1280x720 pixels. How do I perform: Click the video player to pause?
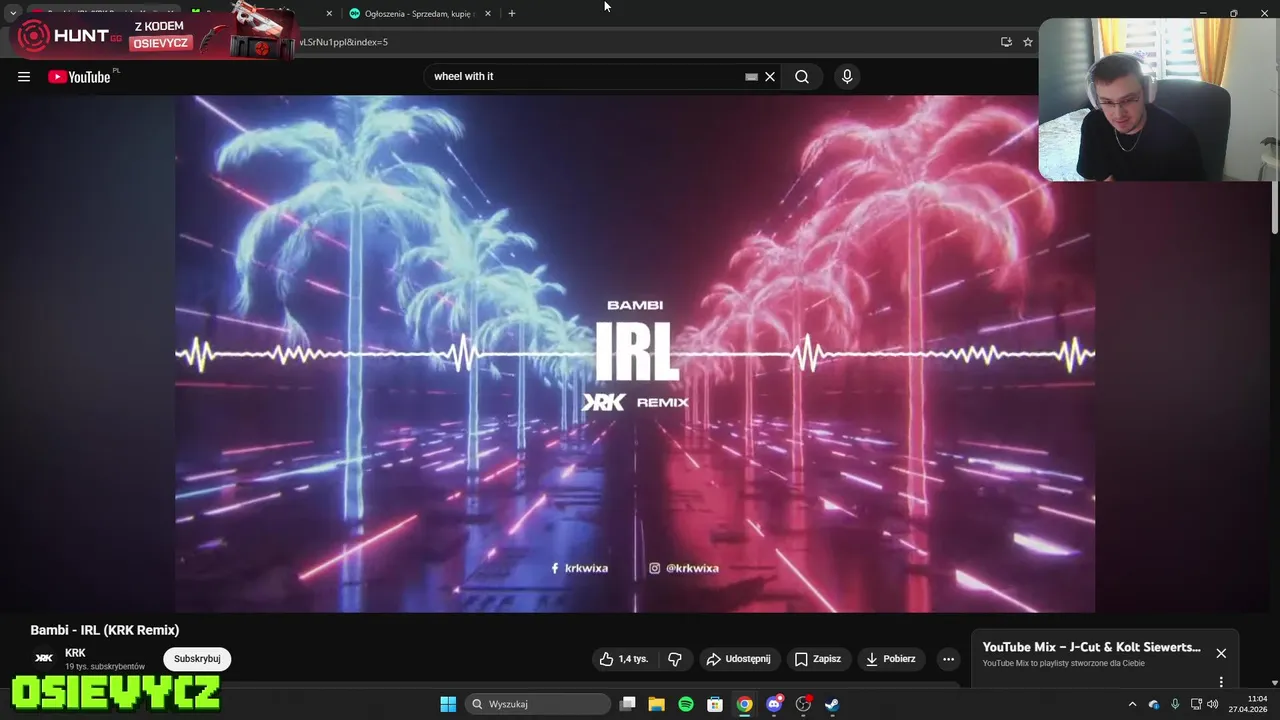tap(635, 353)
